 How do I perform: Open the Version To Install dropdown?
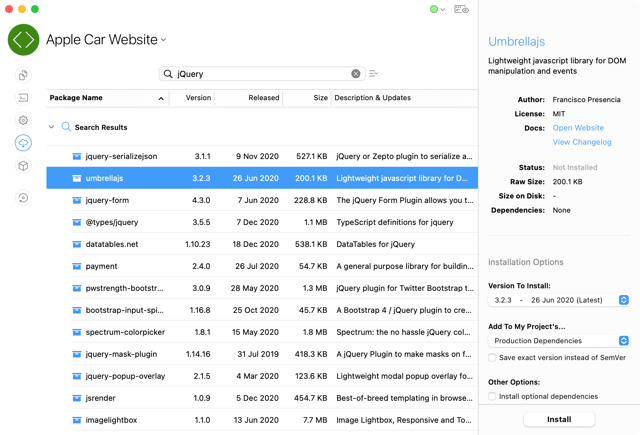tap(558, 300)
